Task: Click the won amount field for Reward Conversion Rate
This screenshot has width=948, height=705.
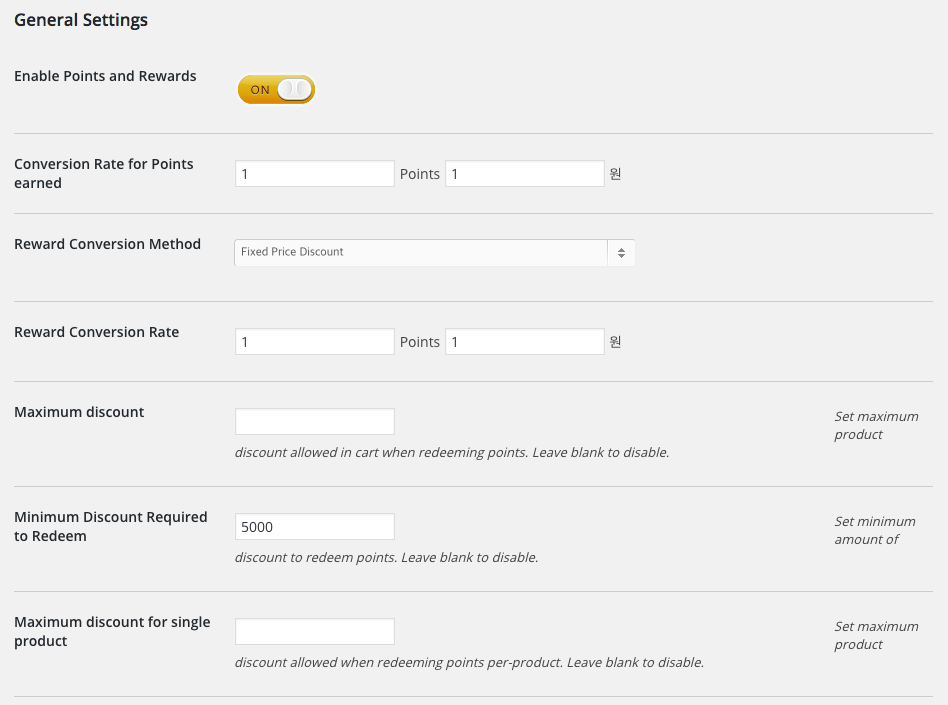Action: click(525, 342)
